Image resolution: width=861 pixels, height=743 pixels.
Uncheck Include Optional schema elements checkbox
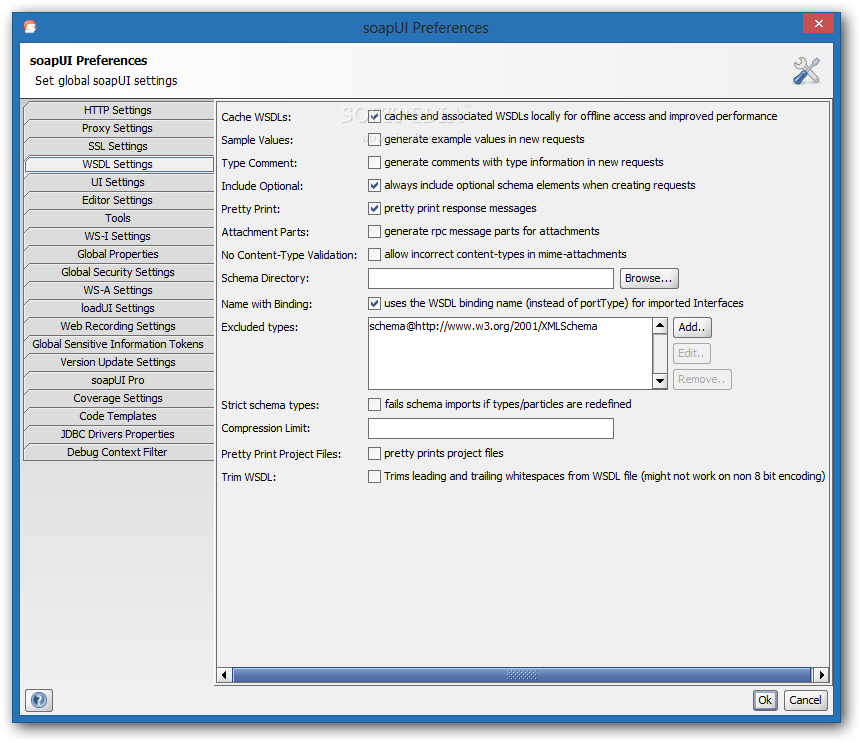374,186
